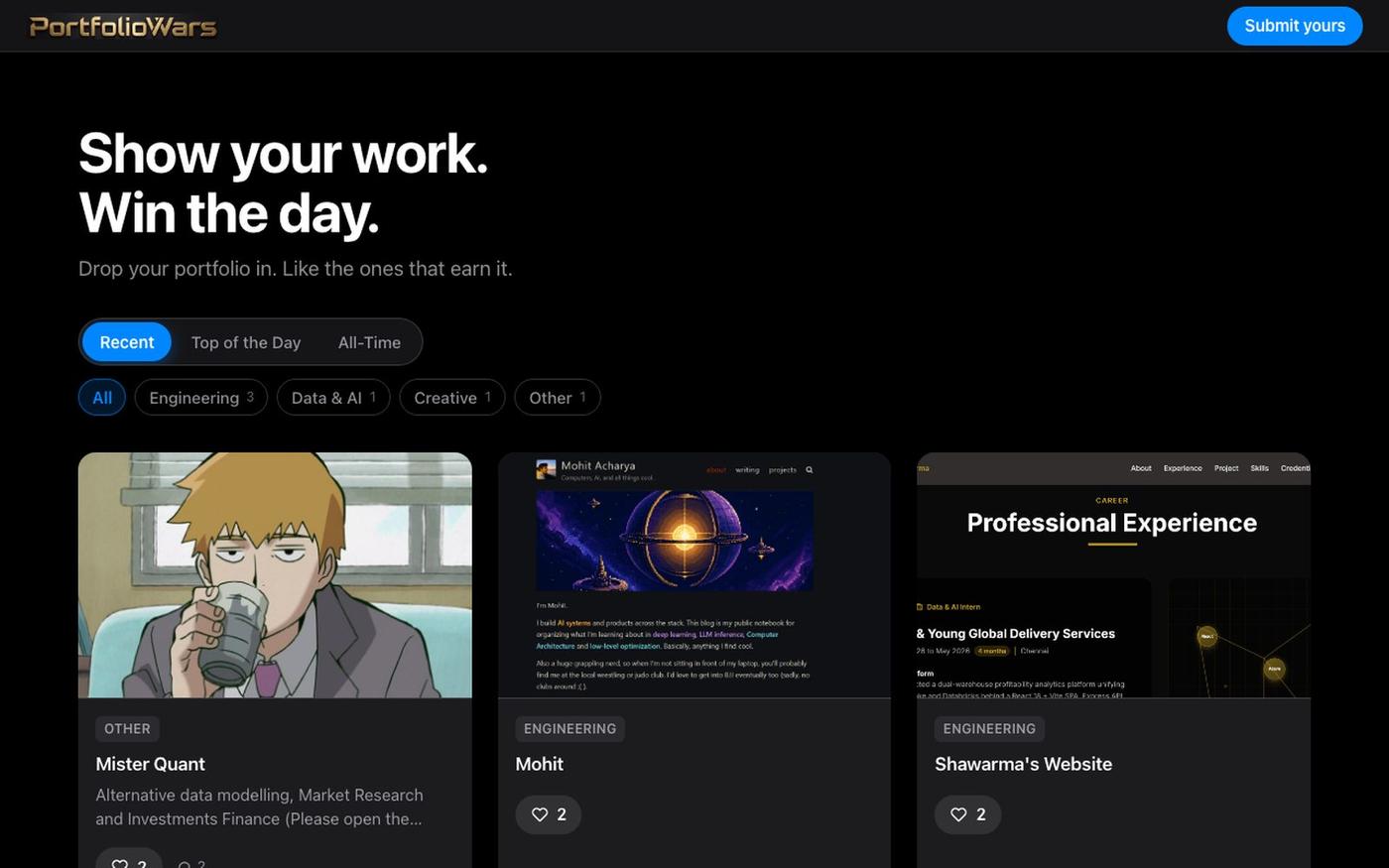Open the Mister Quant anime thumbnail
Viewport: 1389px width, 868px height.
pos(275,575)
